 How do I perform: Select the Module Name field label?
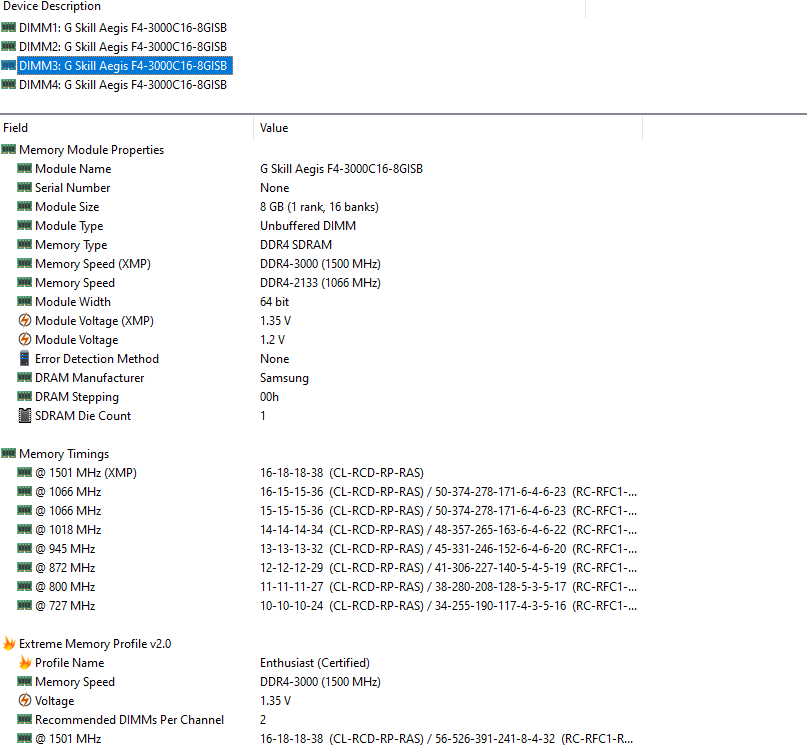point(73,169)
